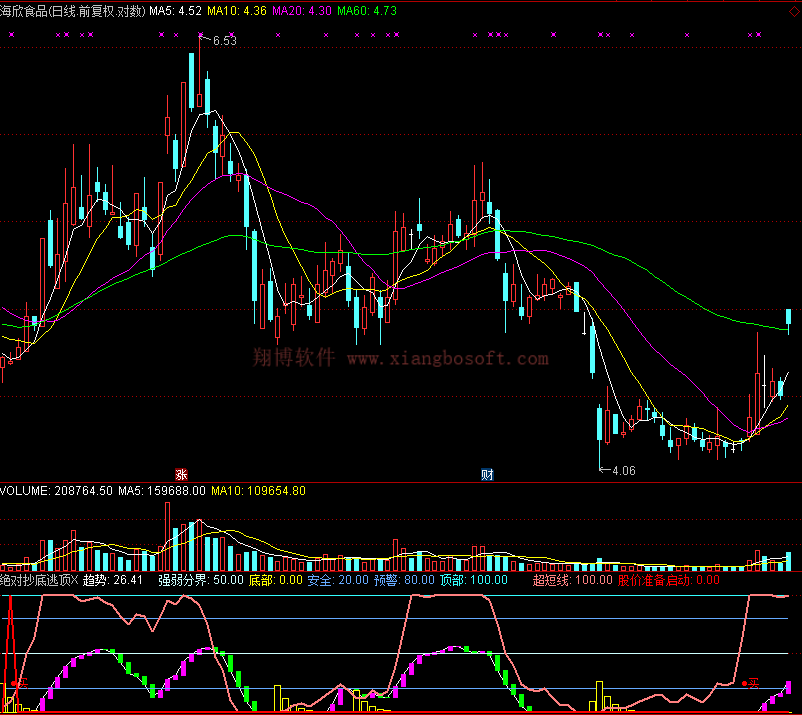Click the stock title 海欣食品(日线.前复权.对数)
This screenshot has width=802, height=715.
tap(73, 11)
